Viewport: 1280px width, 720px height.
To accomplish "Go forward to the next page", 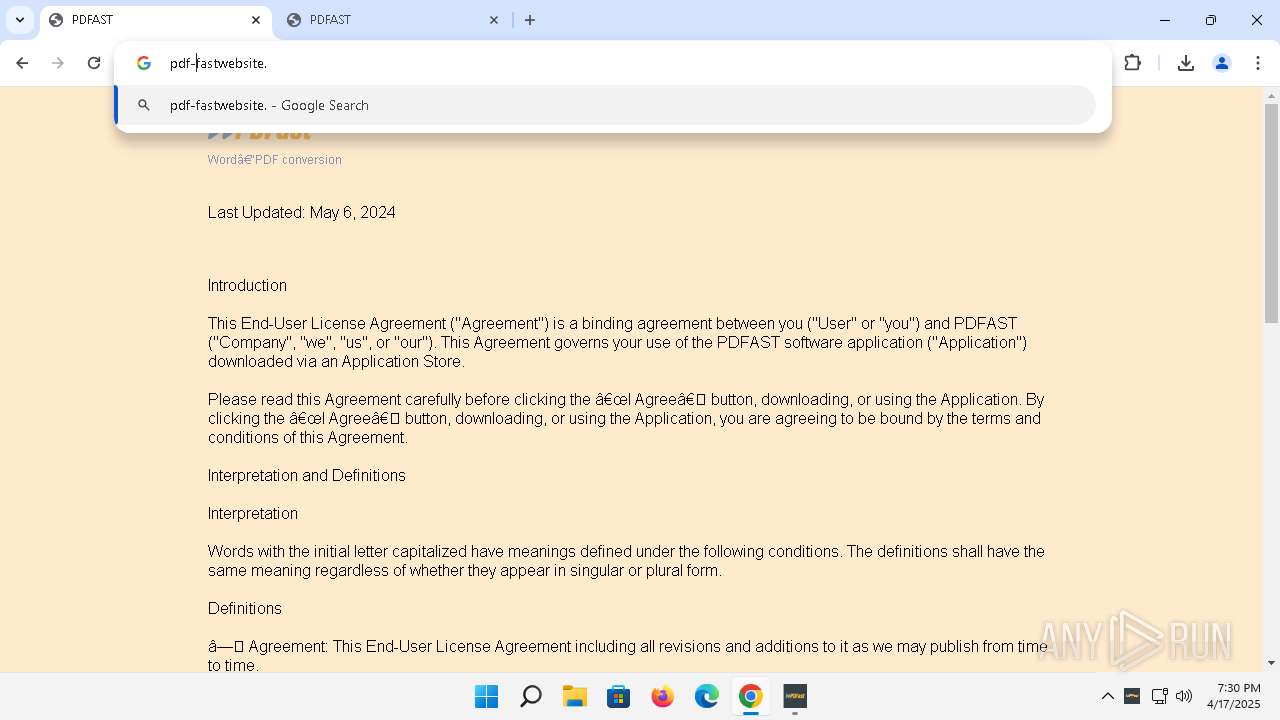I will click(x=58, y=63).
